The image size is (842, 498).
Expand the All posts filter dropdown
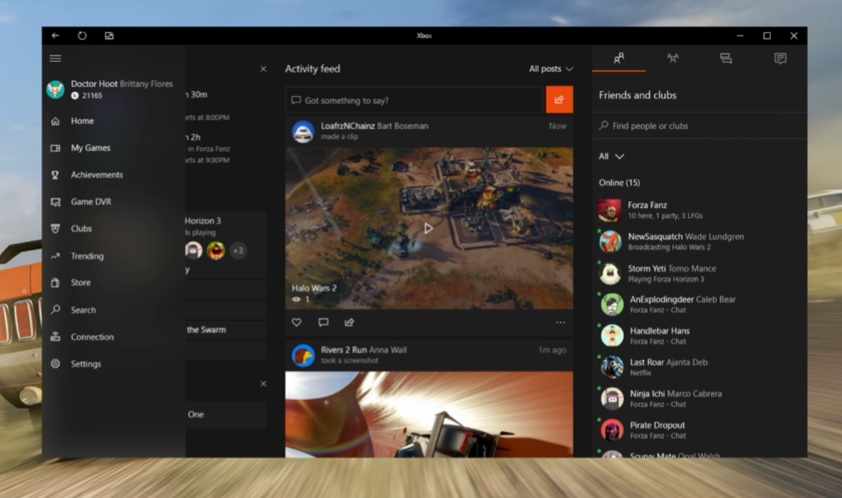click(x=551, y=69)
